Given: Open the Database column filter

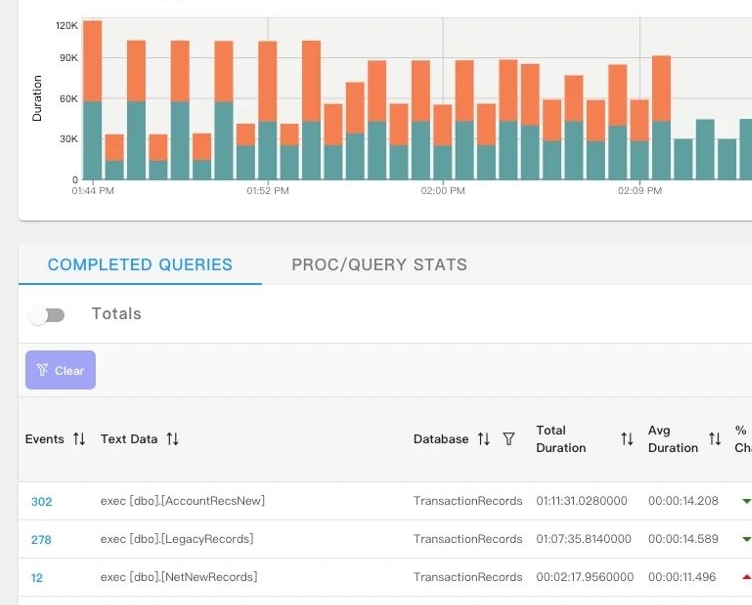Looking at the screenshot, I should pos(509,439).
